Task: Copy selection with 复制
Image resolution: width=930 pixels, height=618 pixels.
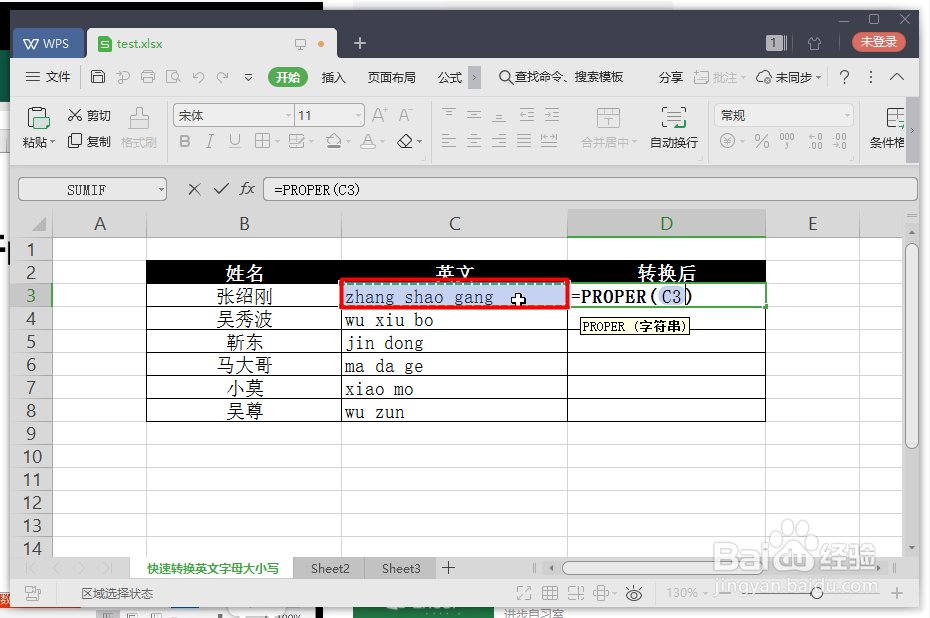Action: pyautogui.click(x=89, y=141)
